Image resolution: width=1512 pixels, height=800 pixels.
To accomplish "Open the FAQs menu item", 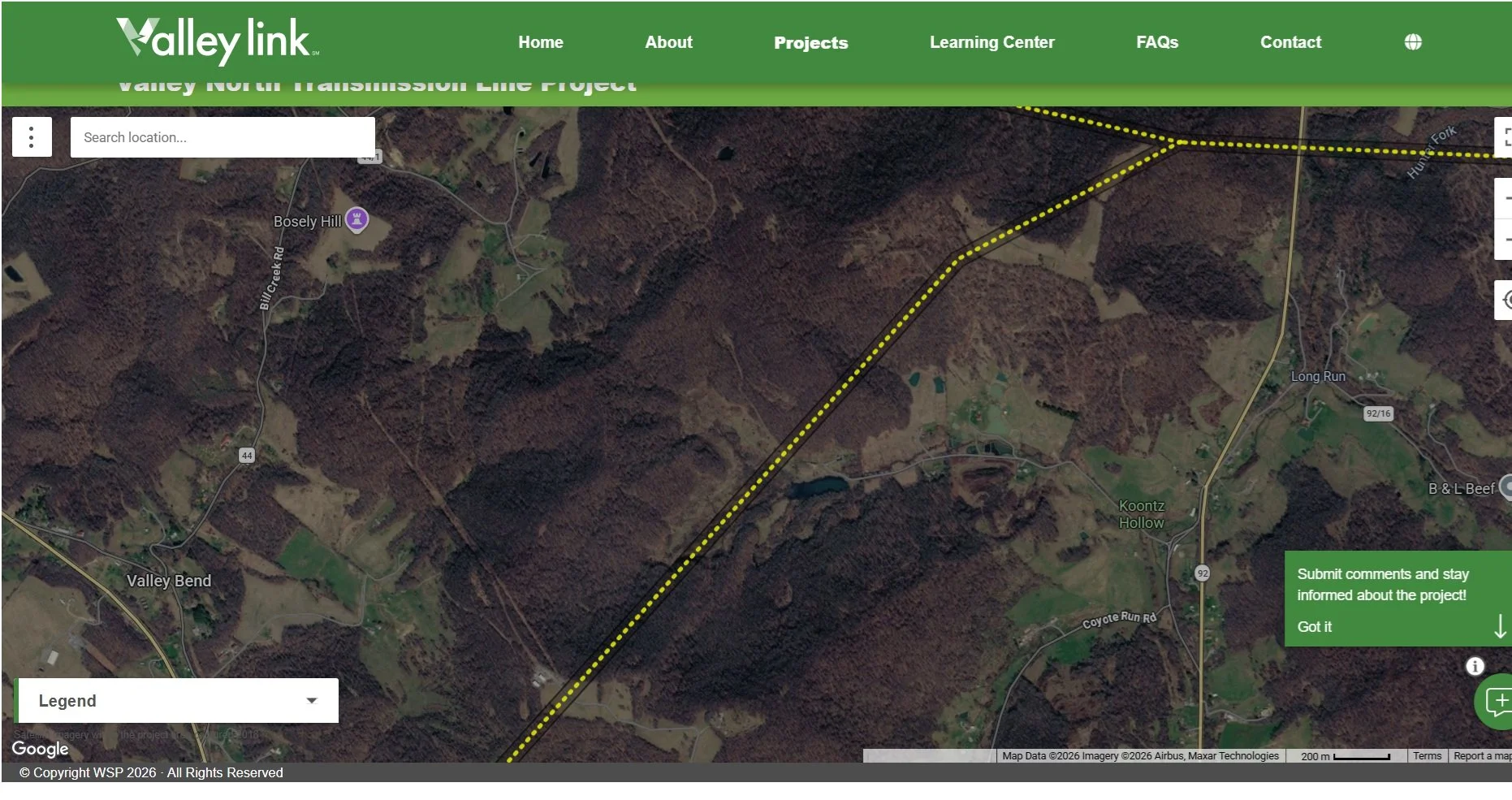I will pos(1157,42).
